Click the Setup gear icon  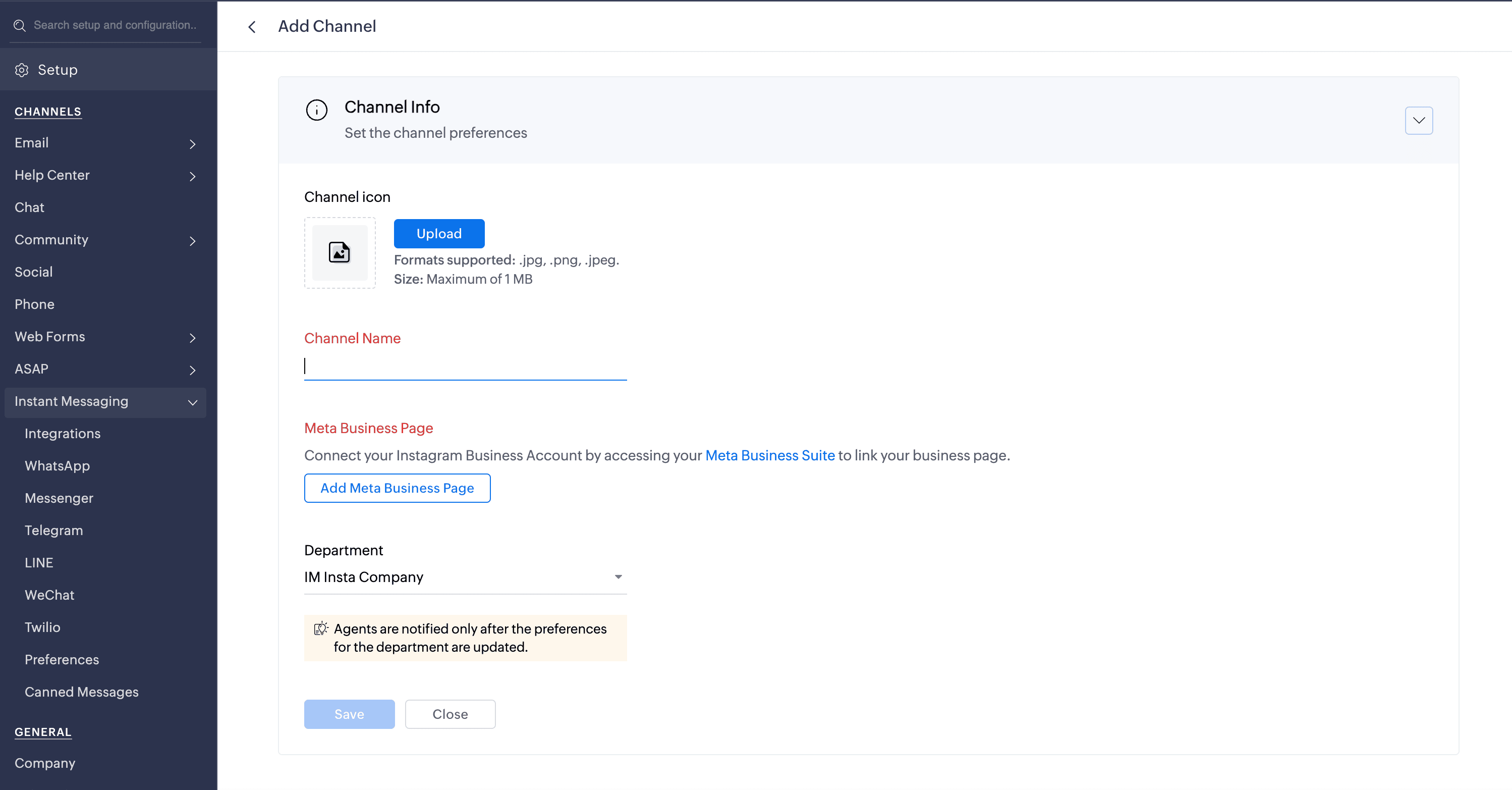(x=22, y=70)
